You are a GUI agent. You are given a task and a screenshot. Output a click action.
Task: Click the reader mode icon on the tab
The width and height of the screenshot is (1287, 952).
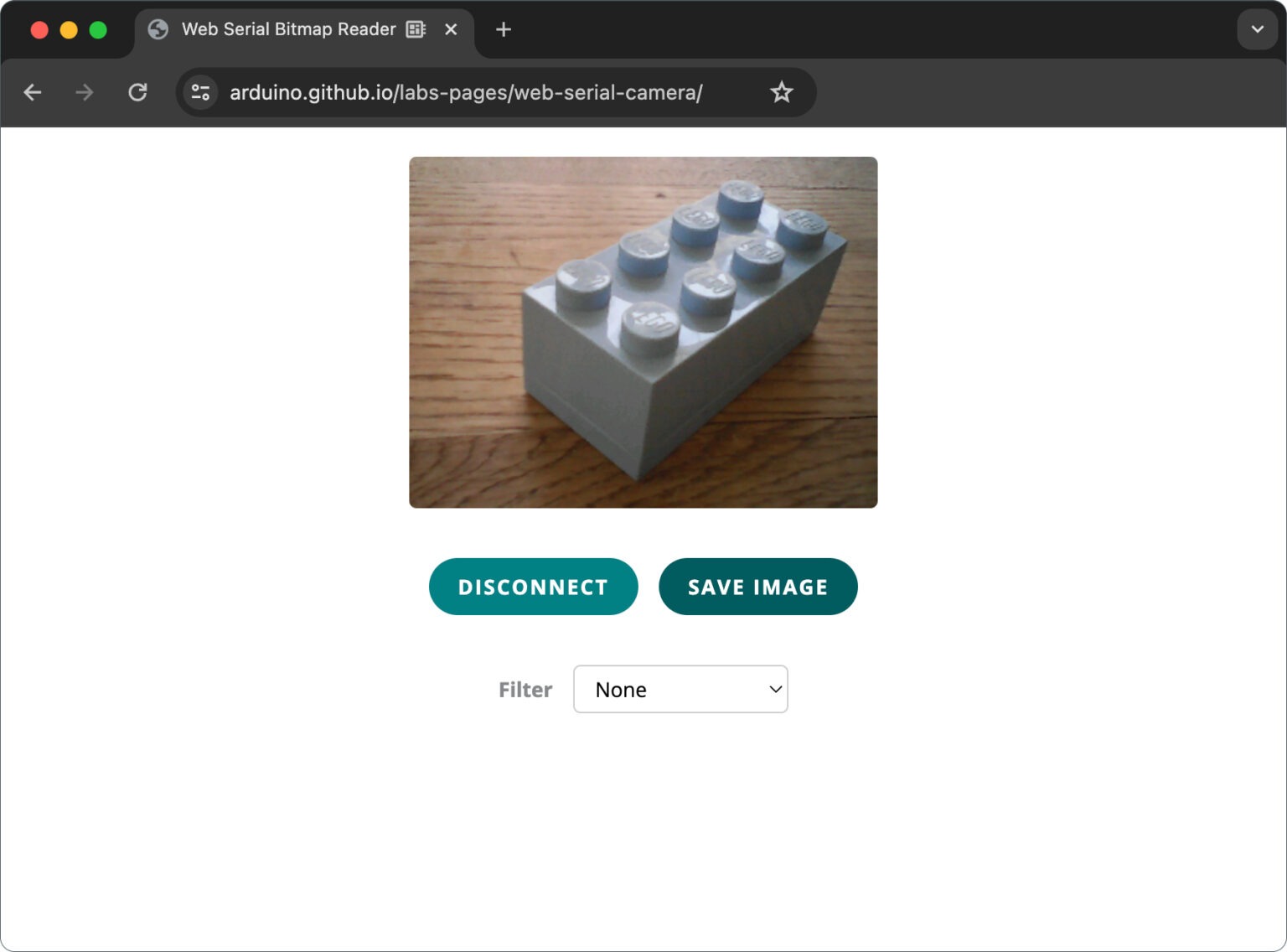click(415, 29)
